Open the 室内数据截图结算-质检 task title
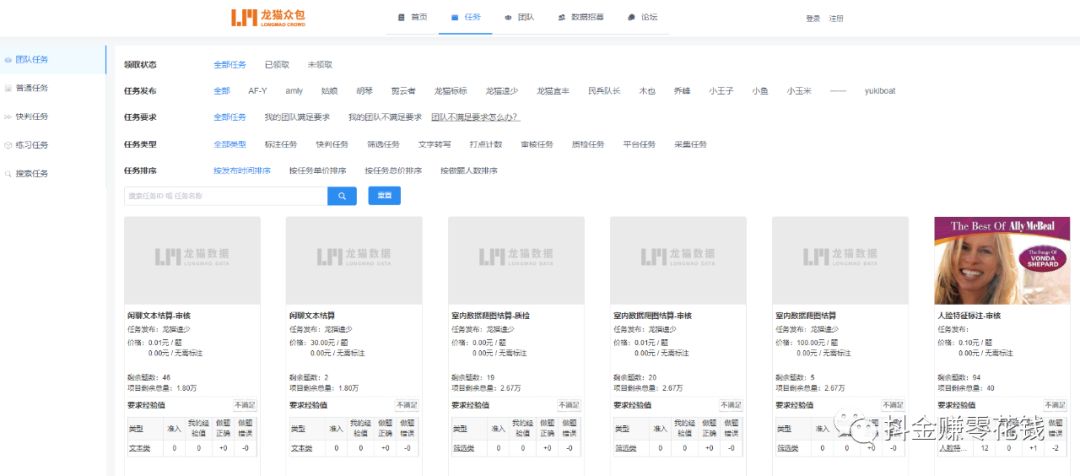 [490, 316]
